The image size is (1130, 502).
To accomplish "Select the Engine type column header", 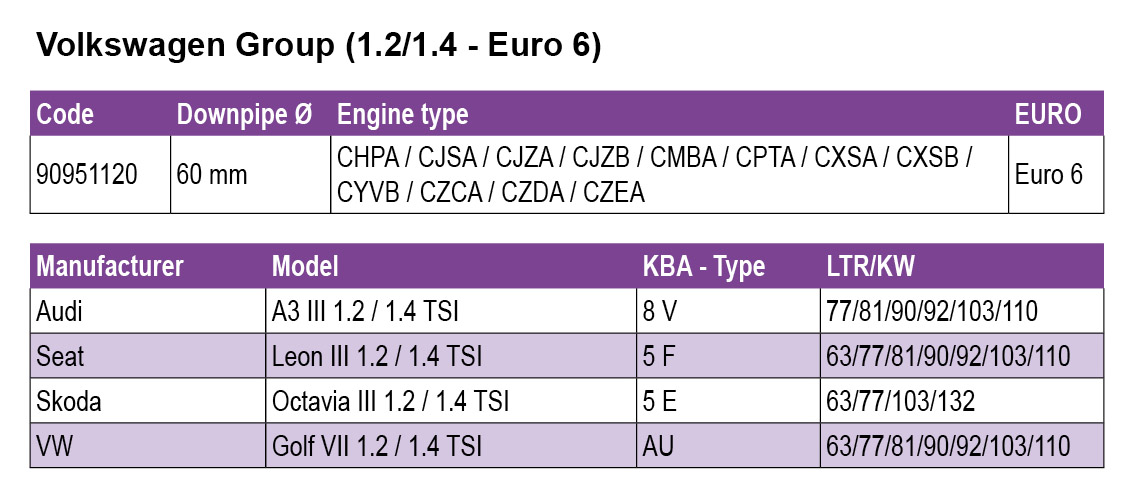I will 402,114.
